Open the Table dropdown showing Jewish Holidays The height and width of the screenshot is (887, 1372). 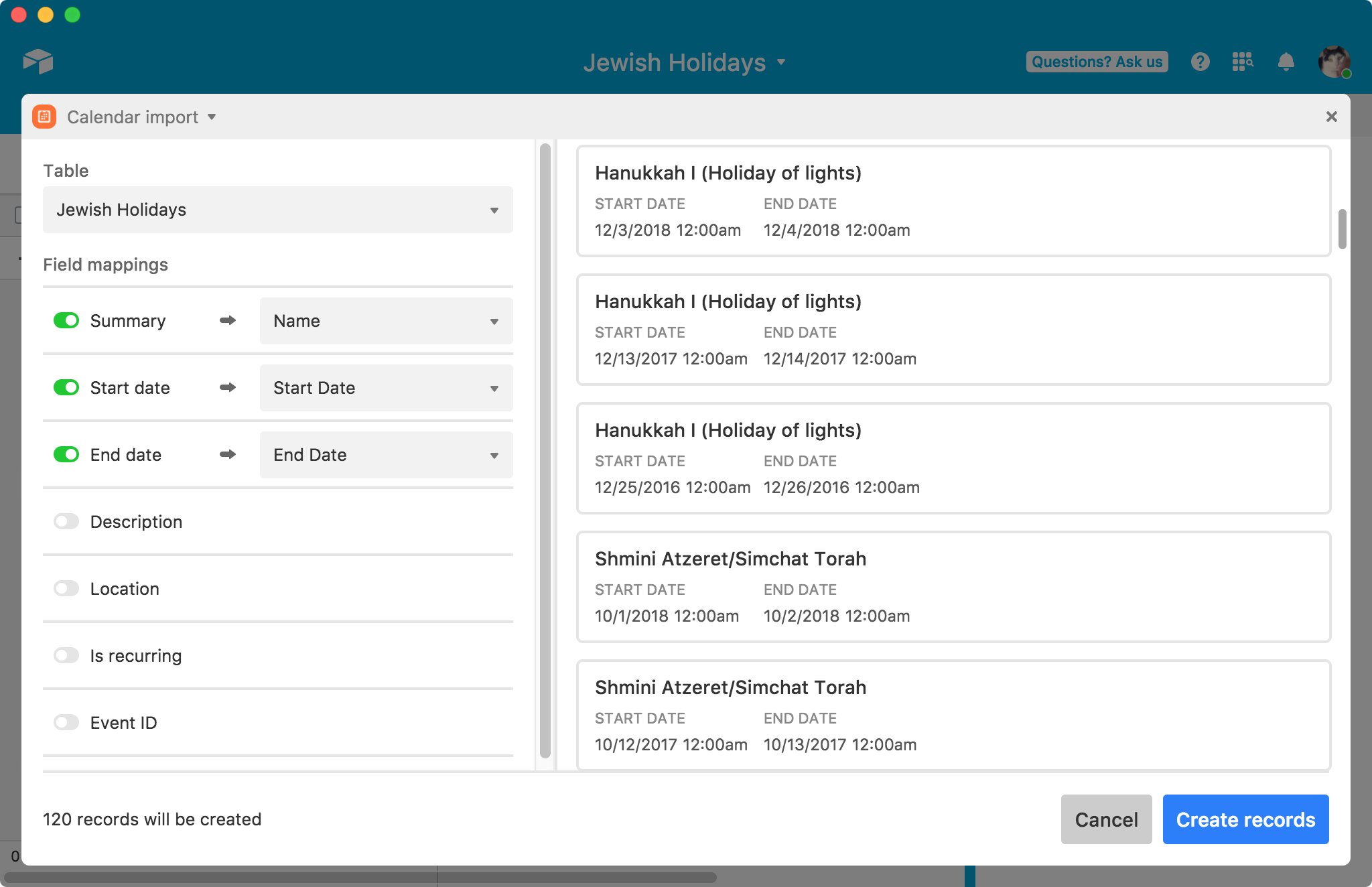278,210
